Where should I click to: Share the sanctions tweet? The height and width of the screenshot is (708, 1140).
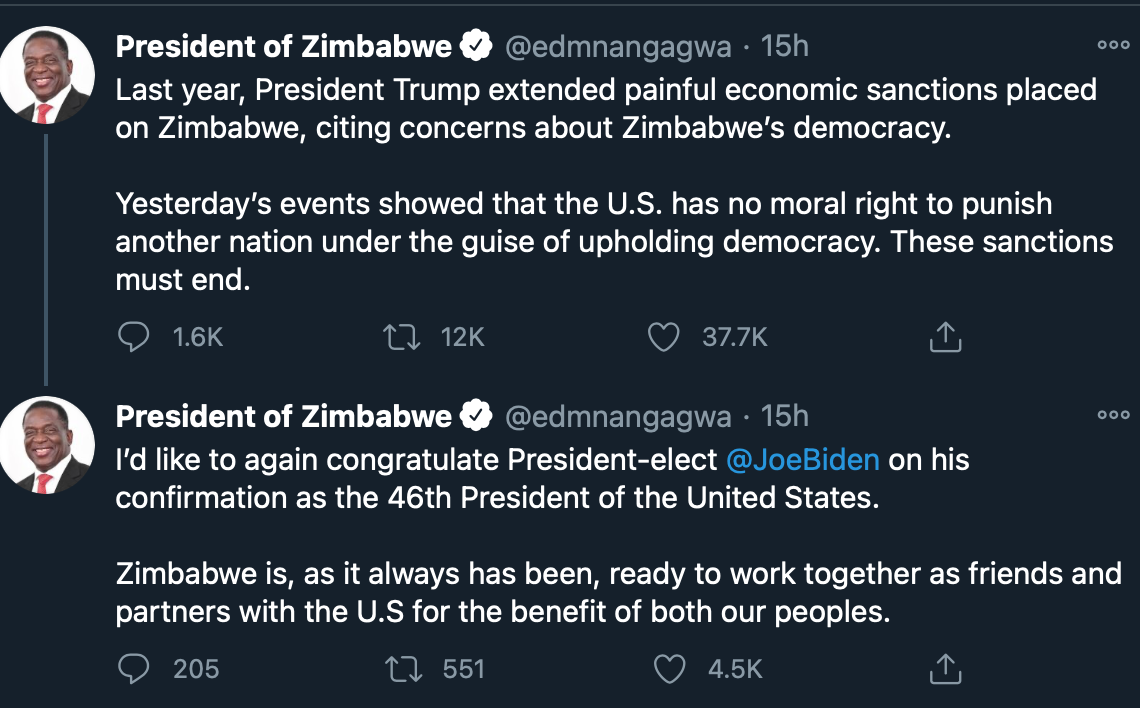click(x=945, y=338)
